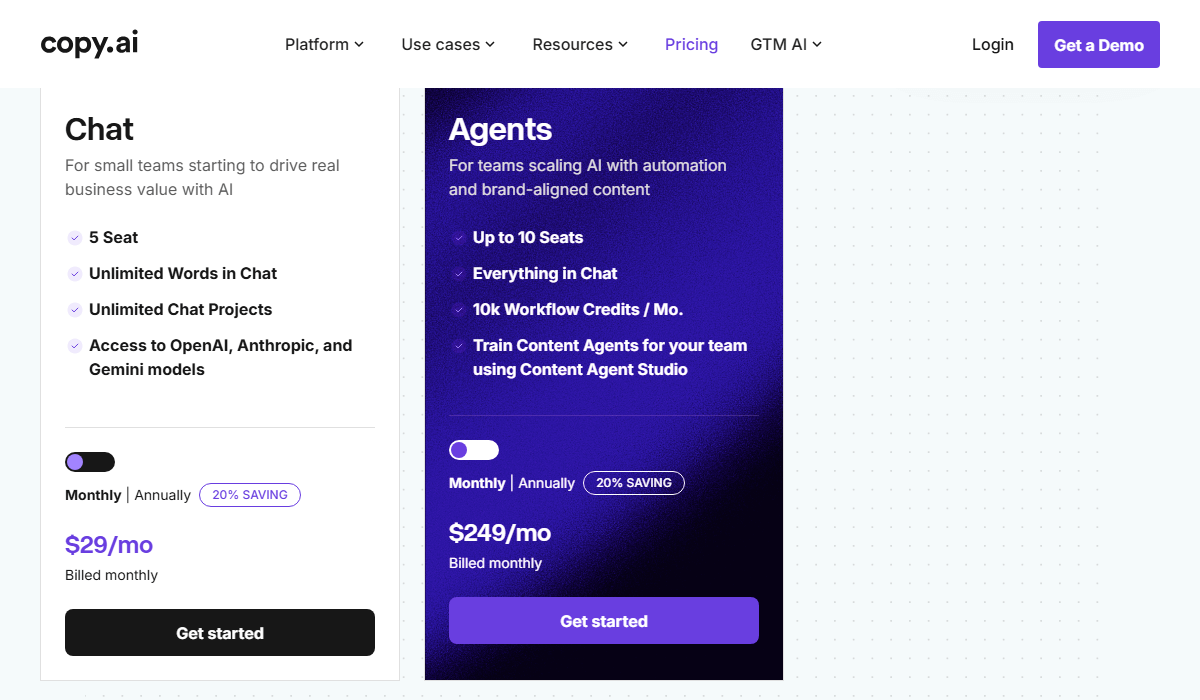Viewport: 1200px width, 700px height.
Task: Click Get started for Agents plan
Action: pos(603,621)
